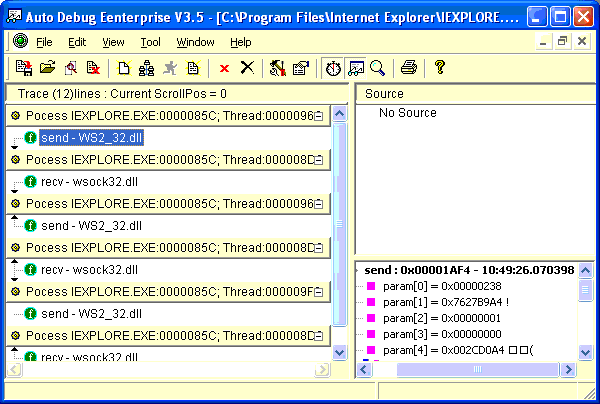Click pink square beside param[0]
This screenshot has width=600, height=404.
(x=371, y=286)
